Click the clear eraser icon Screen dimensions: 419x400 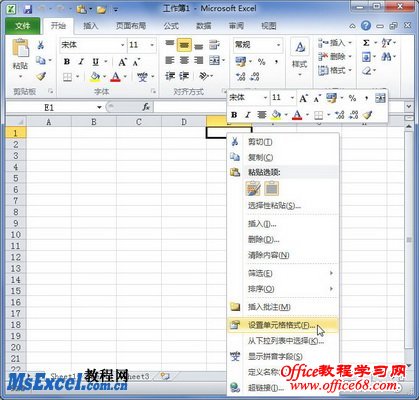[x=367, y=71]
